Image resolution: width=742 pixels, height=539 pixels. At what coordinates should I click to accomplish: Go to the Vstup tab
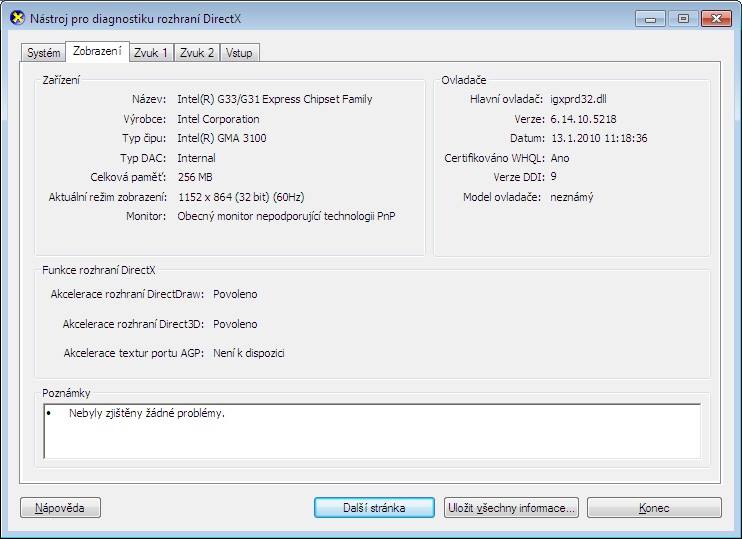coord(239,53)
